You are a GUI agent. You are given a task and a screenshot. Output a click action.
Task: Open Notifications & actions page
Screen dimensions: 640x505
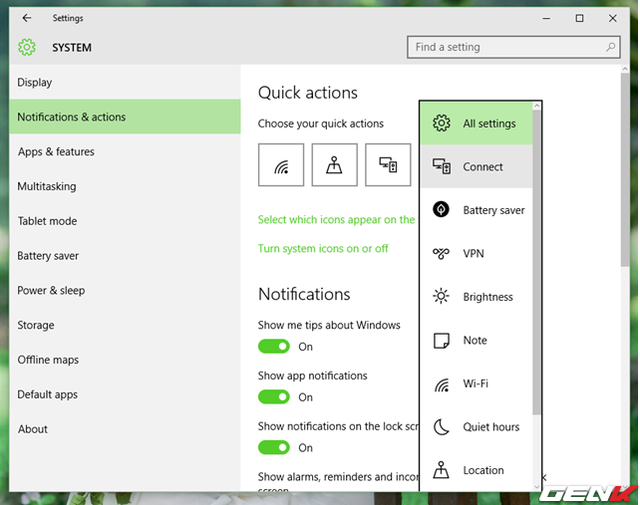[125, 117]
